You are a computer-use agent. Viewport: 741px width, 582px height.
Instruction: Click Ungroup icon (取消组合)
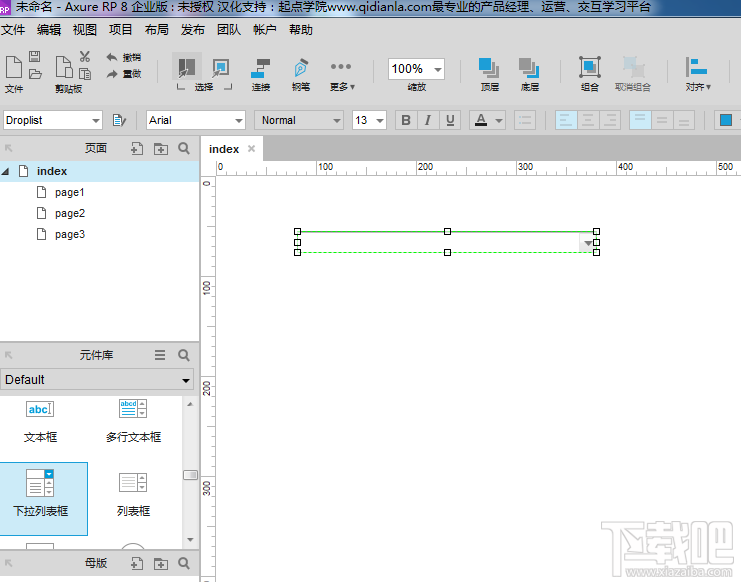[633, 74]
